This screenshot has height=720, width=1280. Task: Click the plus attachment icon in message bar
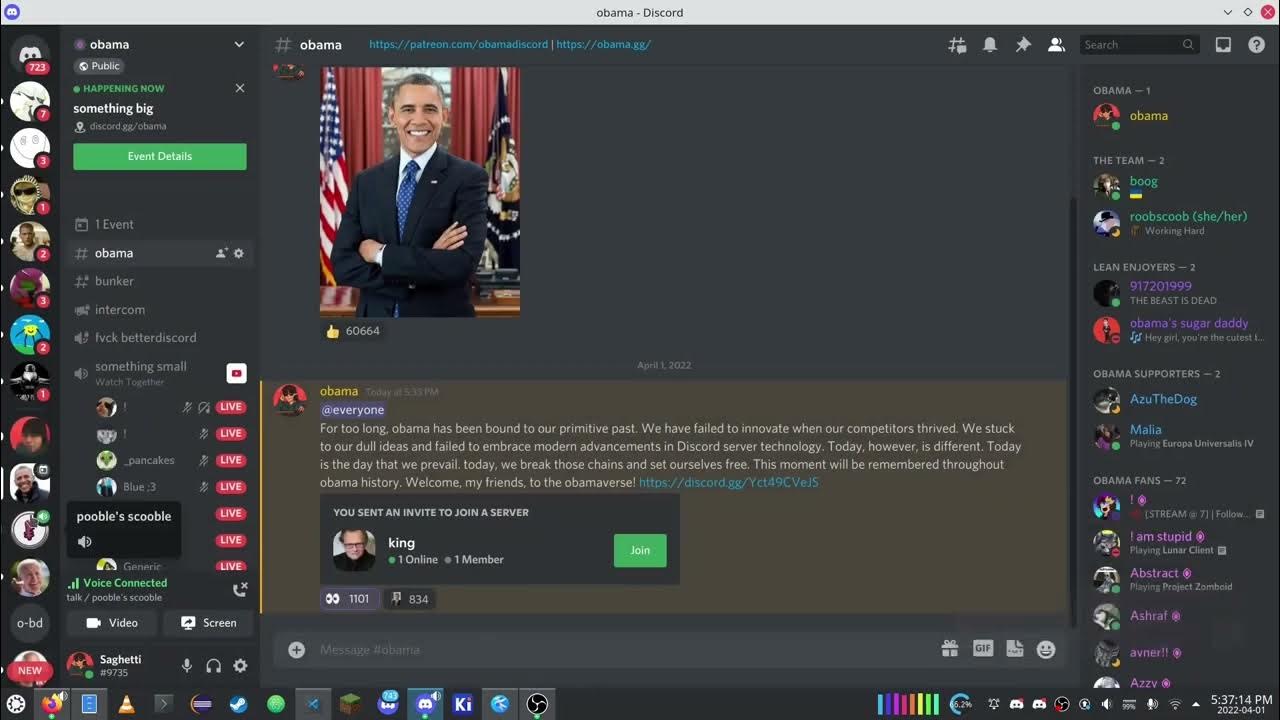tap(296, 650)
